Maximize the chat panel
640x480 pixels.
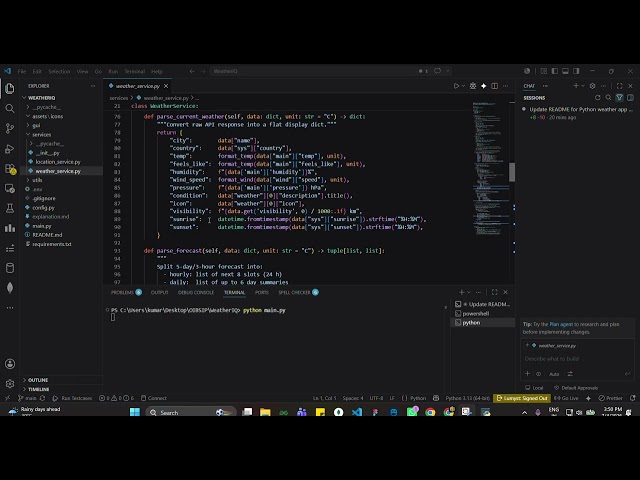pyautogui.click(x=620, y=86)
